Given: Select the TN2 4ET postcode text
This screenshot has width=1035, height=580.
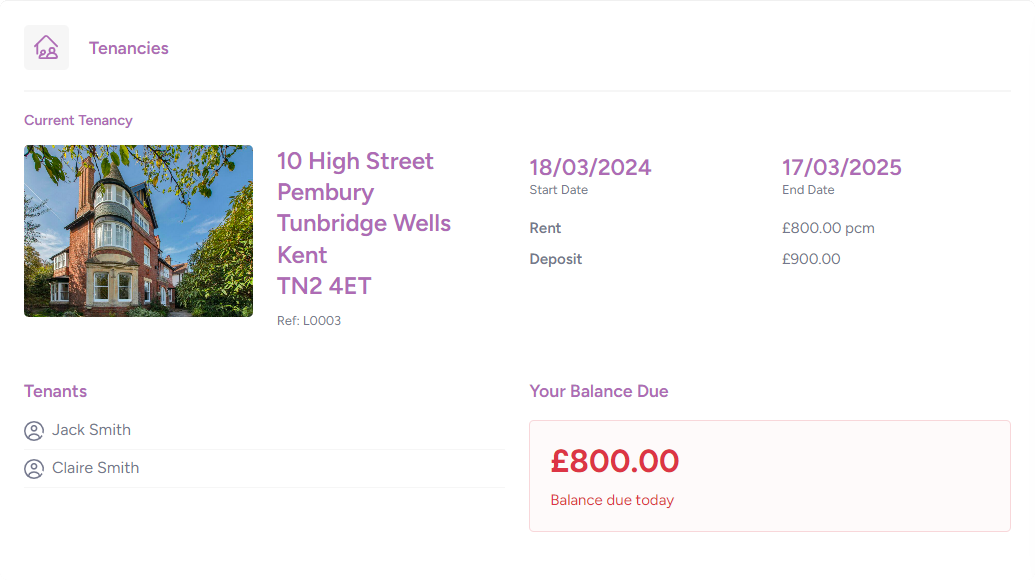Looking at the screenshot, I should [x=324, y=286].
